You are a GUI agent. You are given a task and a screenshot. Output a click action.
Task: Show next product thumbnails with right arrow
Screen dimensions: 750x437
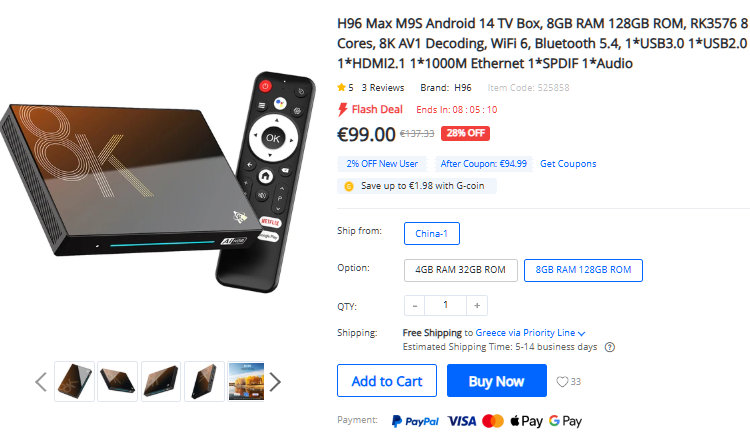275,382
